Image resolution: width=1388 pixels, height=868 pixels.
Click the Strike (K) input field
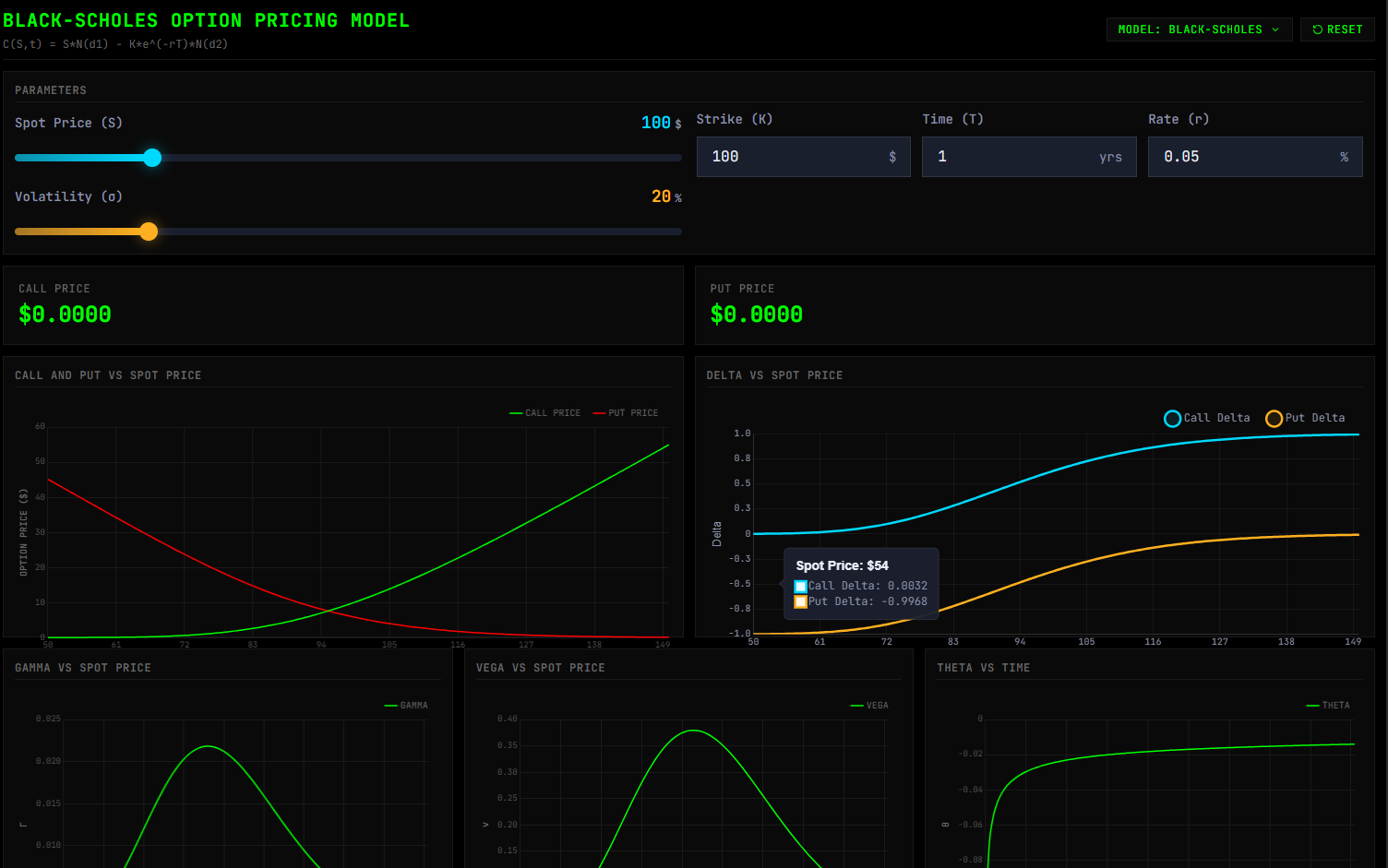[794, 157]
